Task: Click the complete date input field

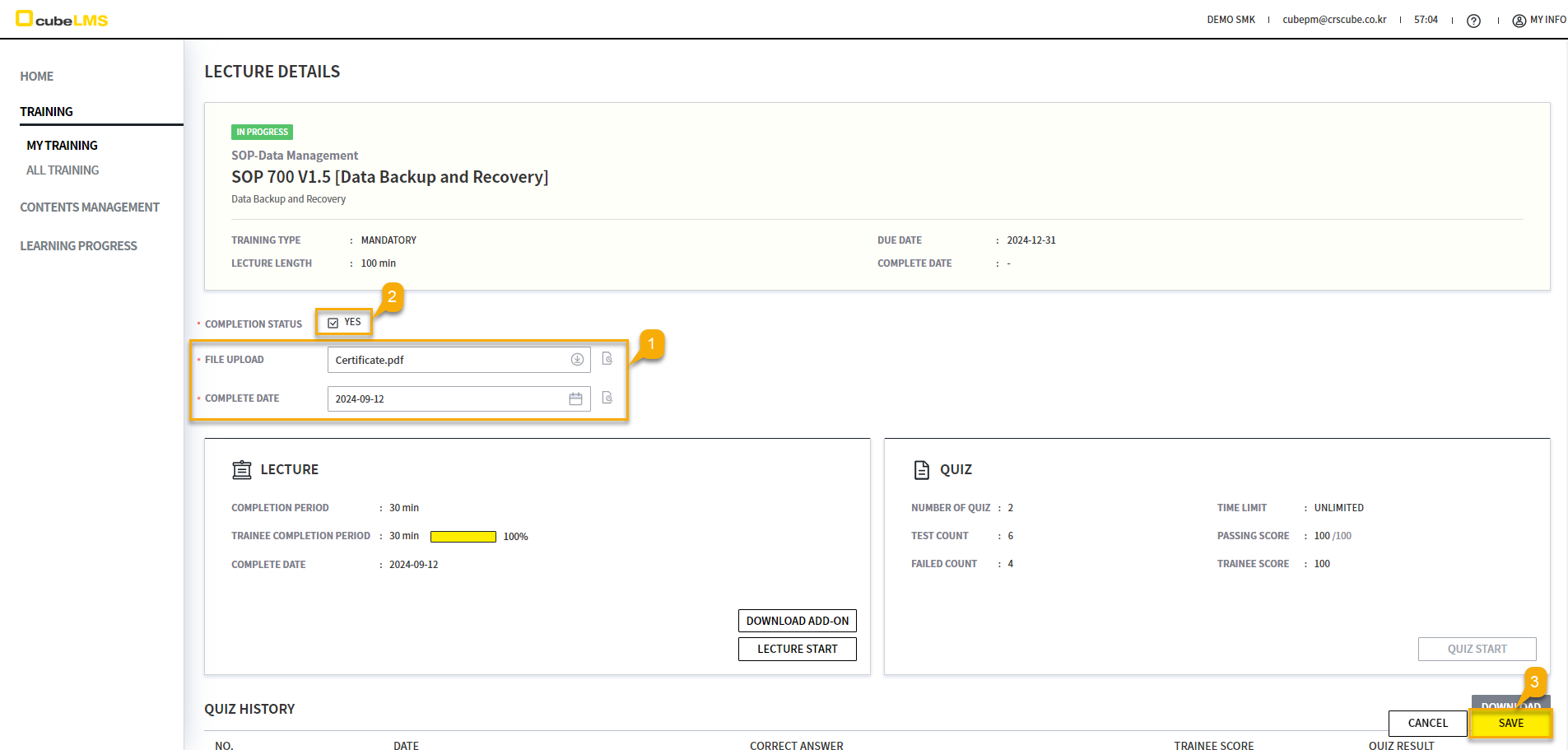Action: tap(444, 399)
